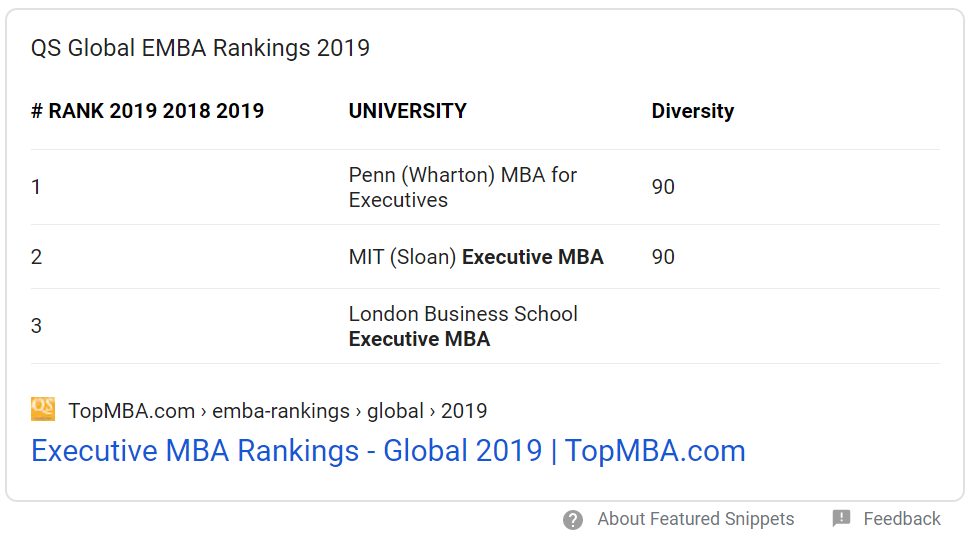This screenshot has width=971, height=538.
Task: Select the Penn (Wharton) MBA for Executives entry
Action: click(x=462, y=187)
